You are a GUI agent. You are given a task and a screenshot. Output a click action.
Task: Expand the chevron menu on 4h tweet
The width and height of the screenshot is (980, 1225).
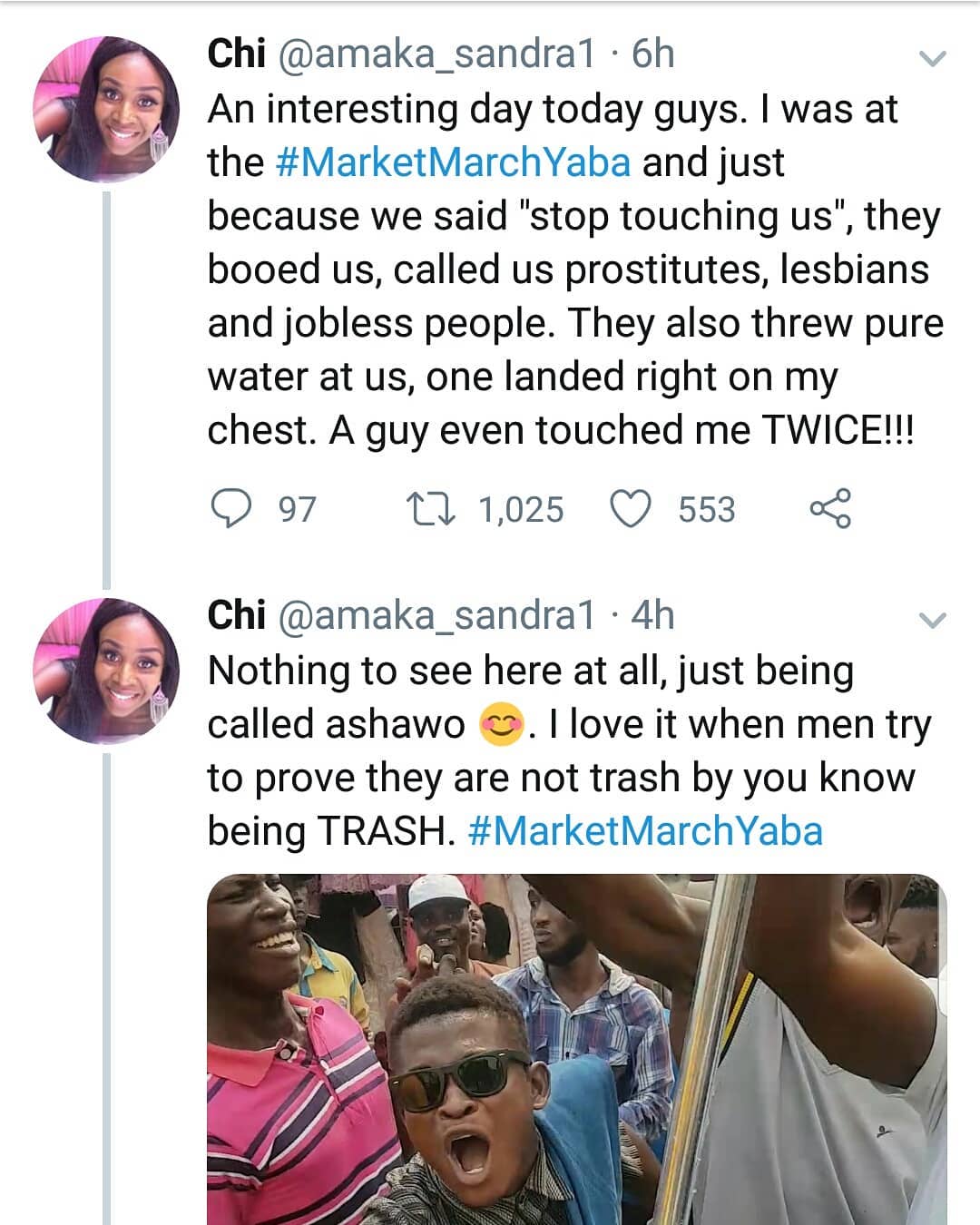tap(932, 621)
